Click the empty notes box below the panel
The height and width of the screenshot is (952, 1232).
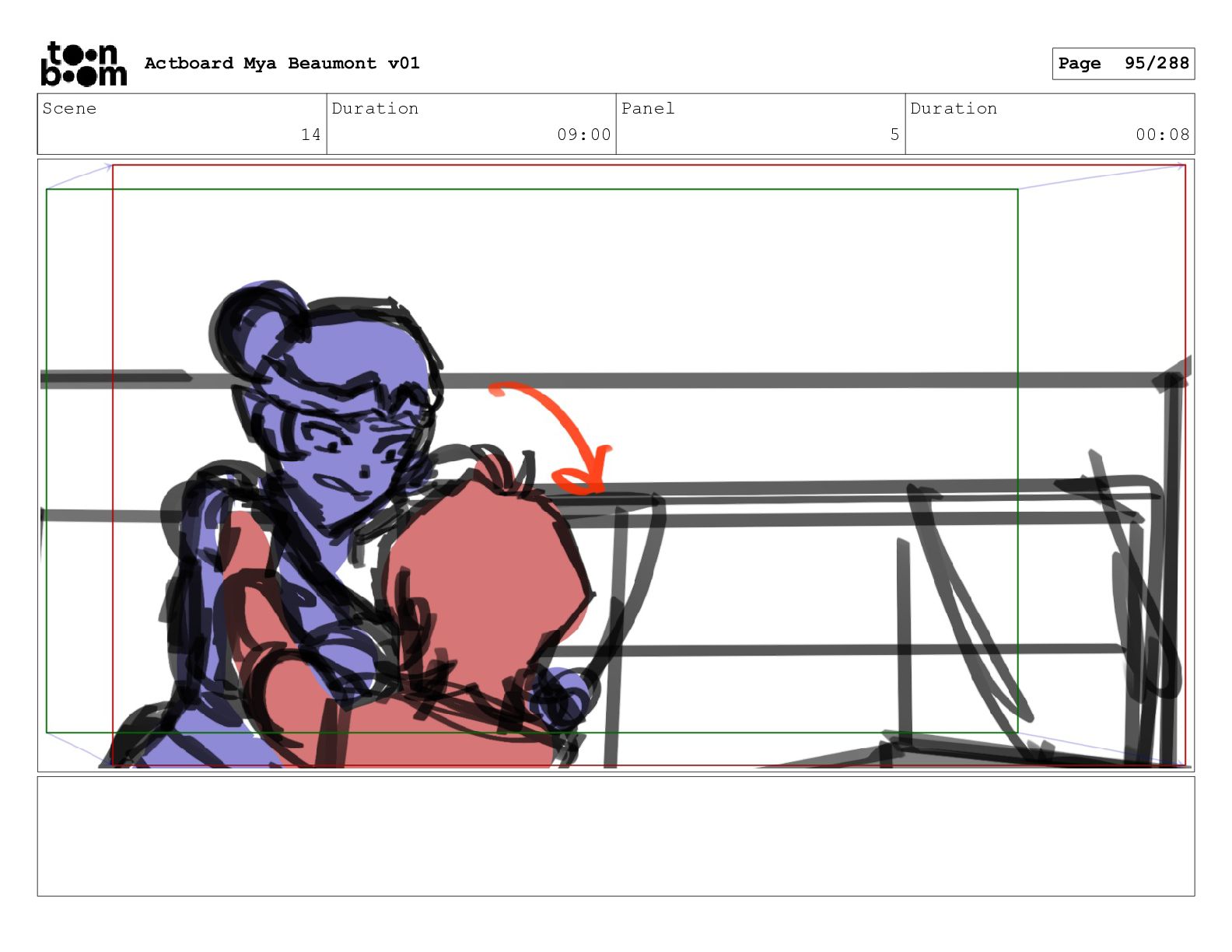coord(616,836)
